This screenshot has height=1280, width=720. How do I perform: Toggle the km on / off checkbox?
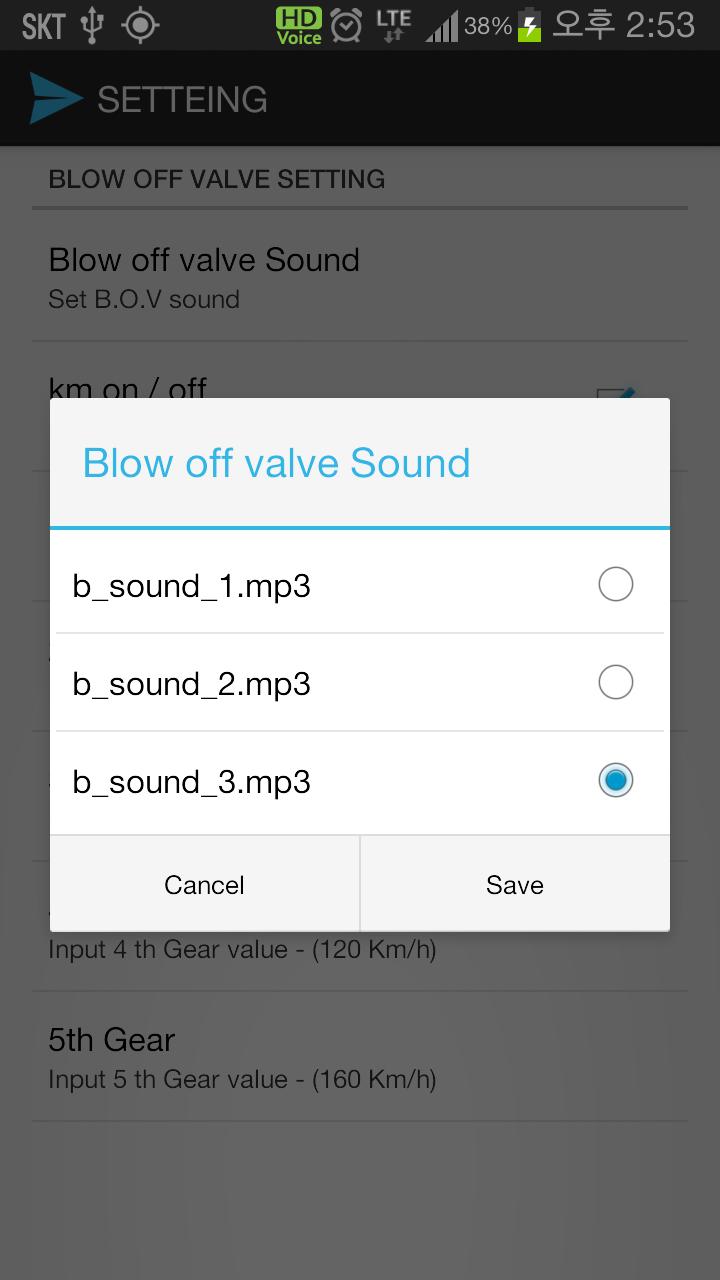[616, 392]
